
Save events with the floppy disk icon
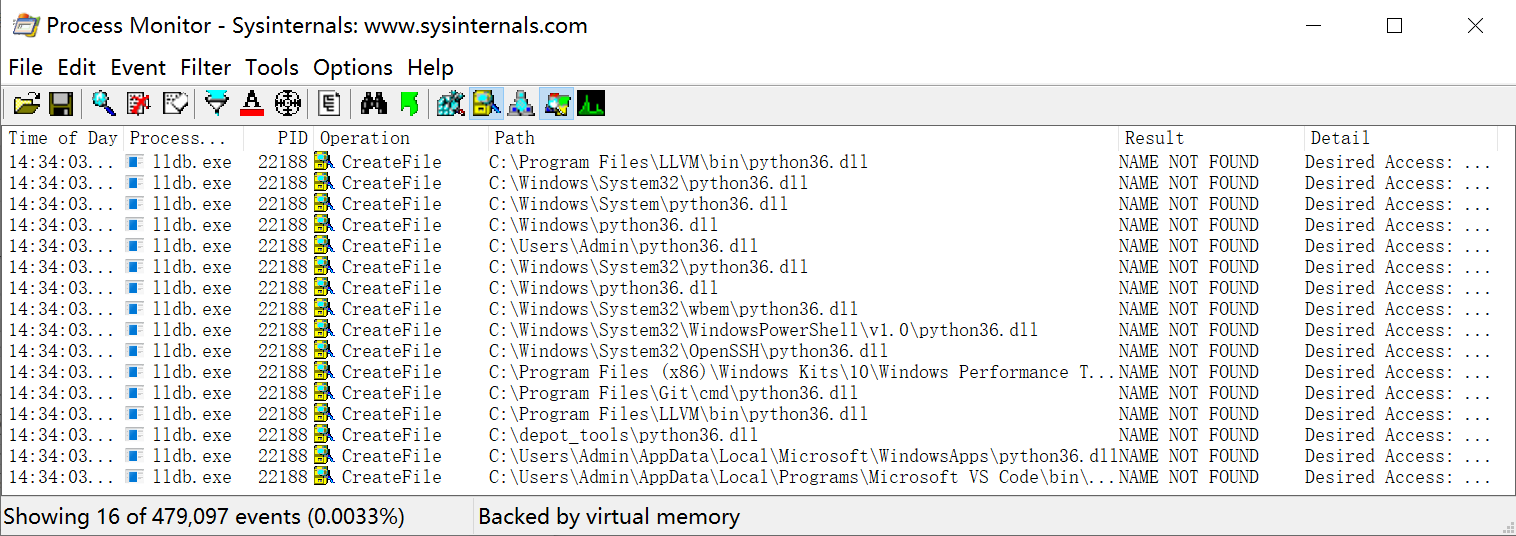pyautogui.click(x=61, y=103)
